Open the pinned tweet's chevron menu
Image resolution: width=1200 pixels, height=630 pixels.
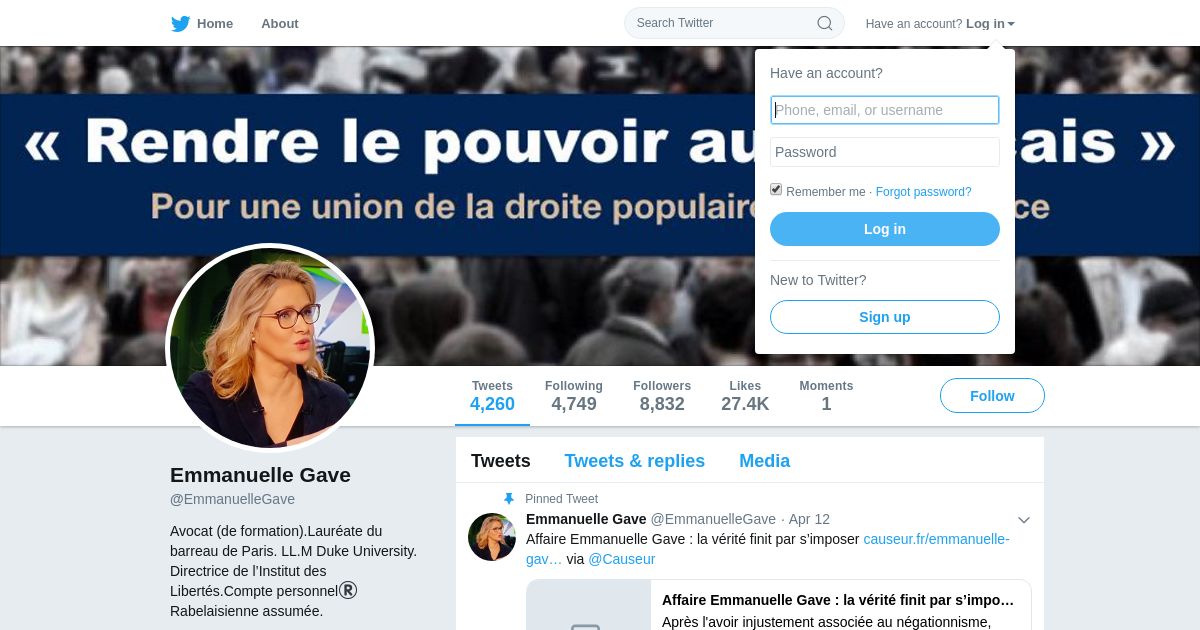(1024, 520)
